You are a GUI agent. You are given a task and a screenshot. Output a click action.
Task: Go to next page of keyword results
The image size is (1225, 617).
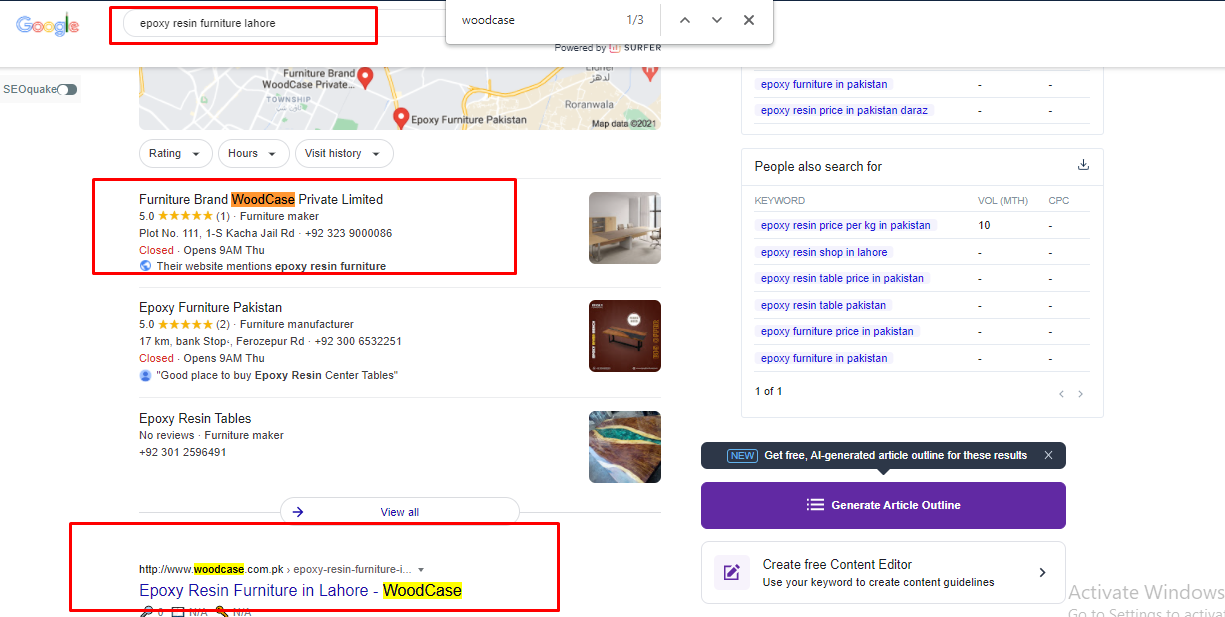pos(1081,394)
